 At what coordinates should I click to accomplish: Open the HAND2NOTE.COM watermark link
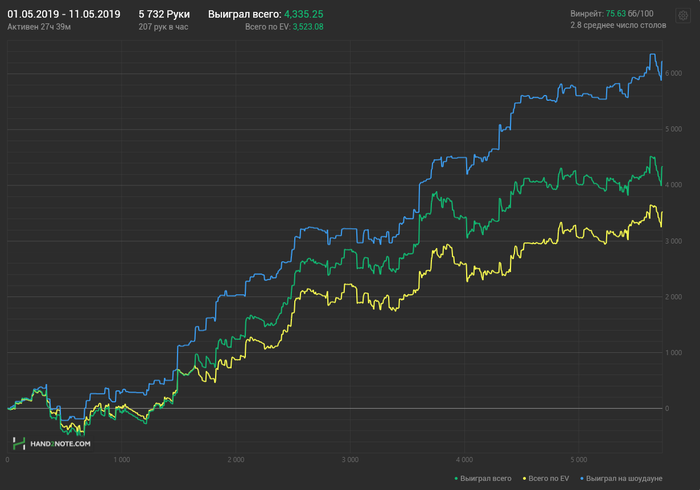[60, 444]
